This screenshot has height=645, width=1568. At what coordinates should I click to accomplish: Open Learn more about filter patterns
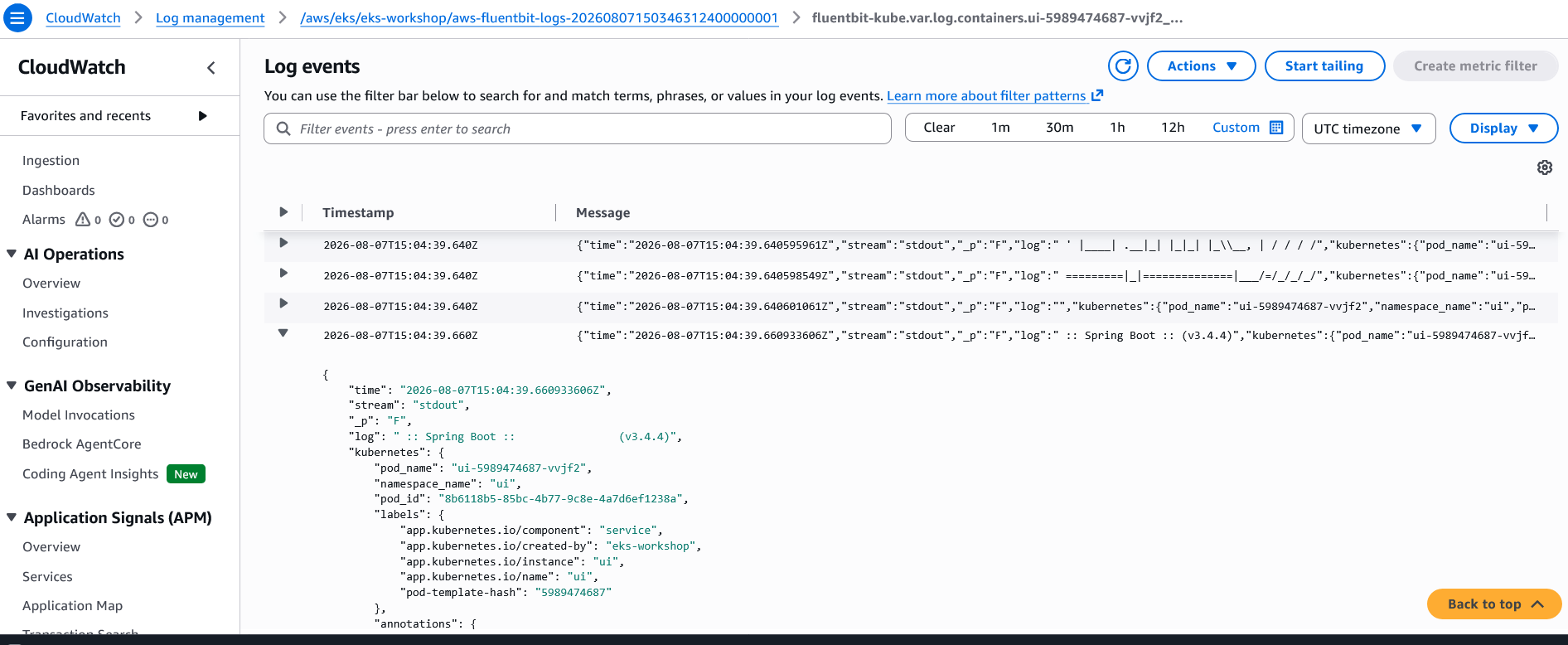pyautogui.click(x=986, y=96)
